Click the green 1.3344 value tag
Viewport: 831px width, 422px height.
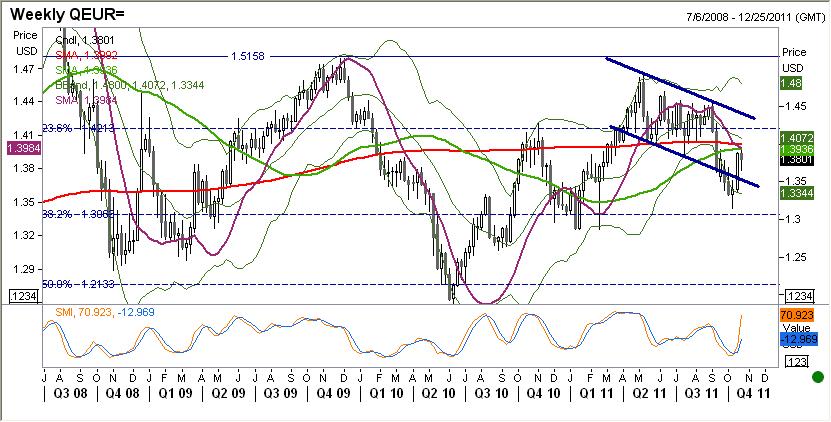797,192
